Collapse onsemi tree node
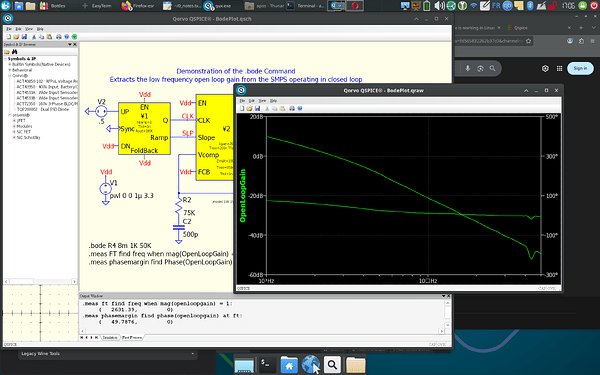The image size is (600, 375). click(10, 115)
